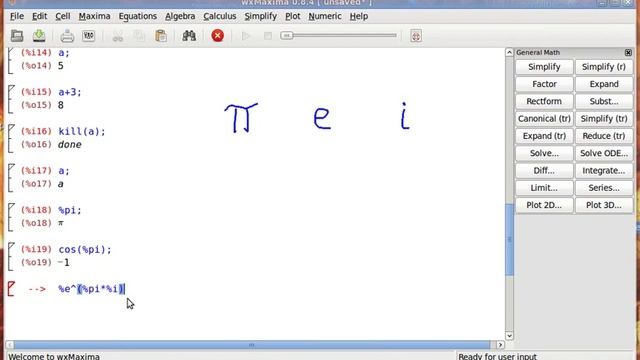Open Find with the binoculars icon
The width and height of the screenshot is (640, 360).
[189, 36]
